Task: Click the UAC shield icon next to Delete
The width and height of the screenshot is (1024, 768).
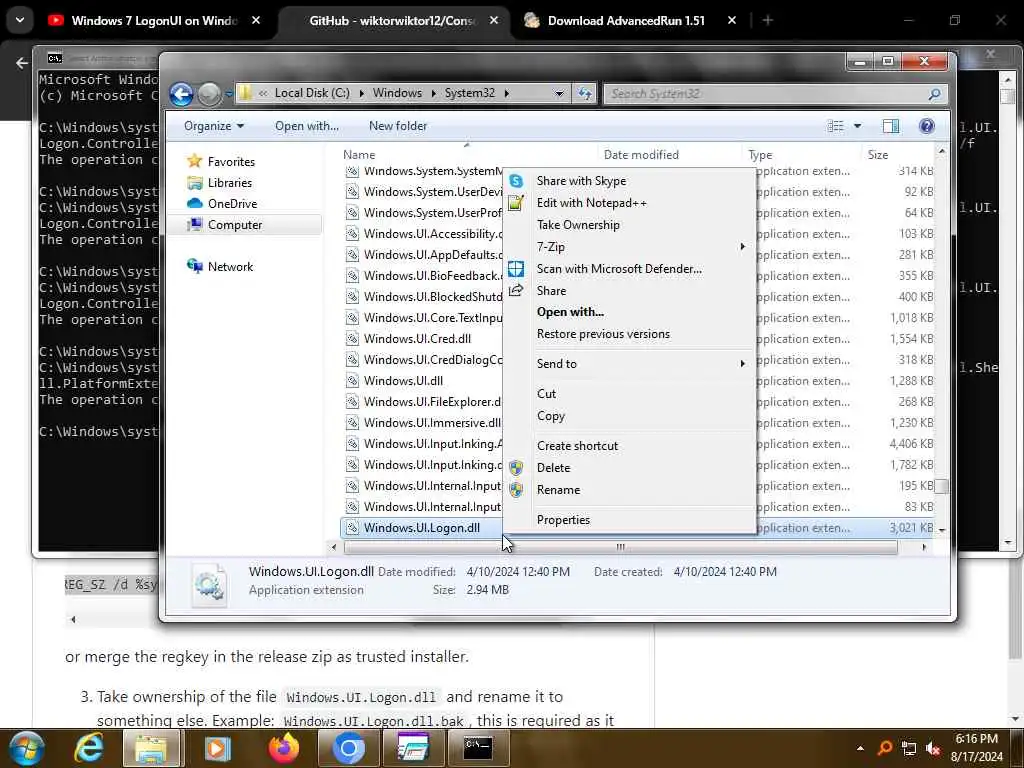Action: pyautogui.click(x=516, y=468)
